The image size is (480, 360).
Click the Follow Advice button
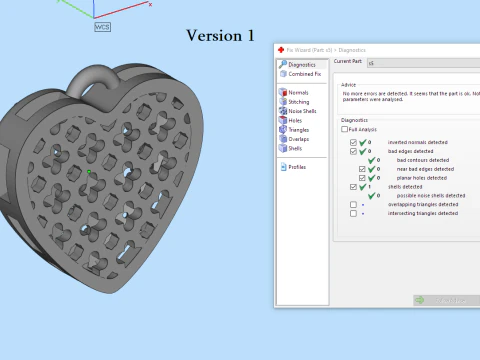click(x=447, y=300)
